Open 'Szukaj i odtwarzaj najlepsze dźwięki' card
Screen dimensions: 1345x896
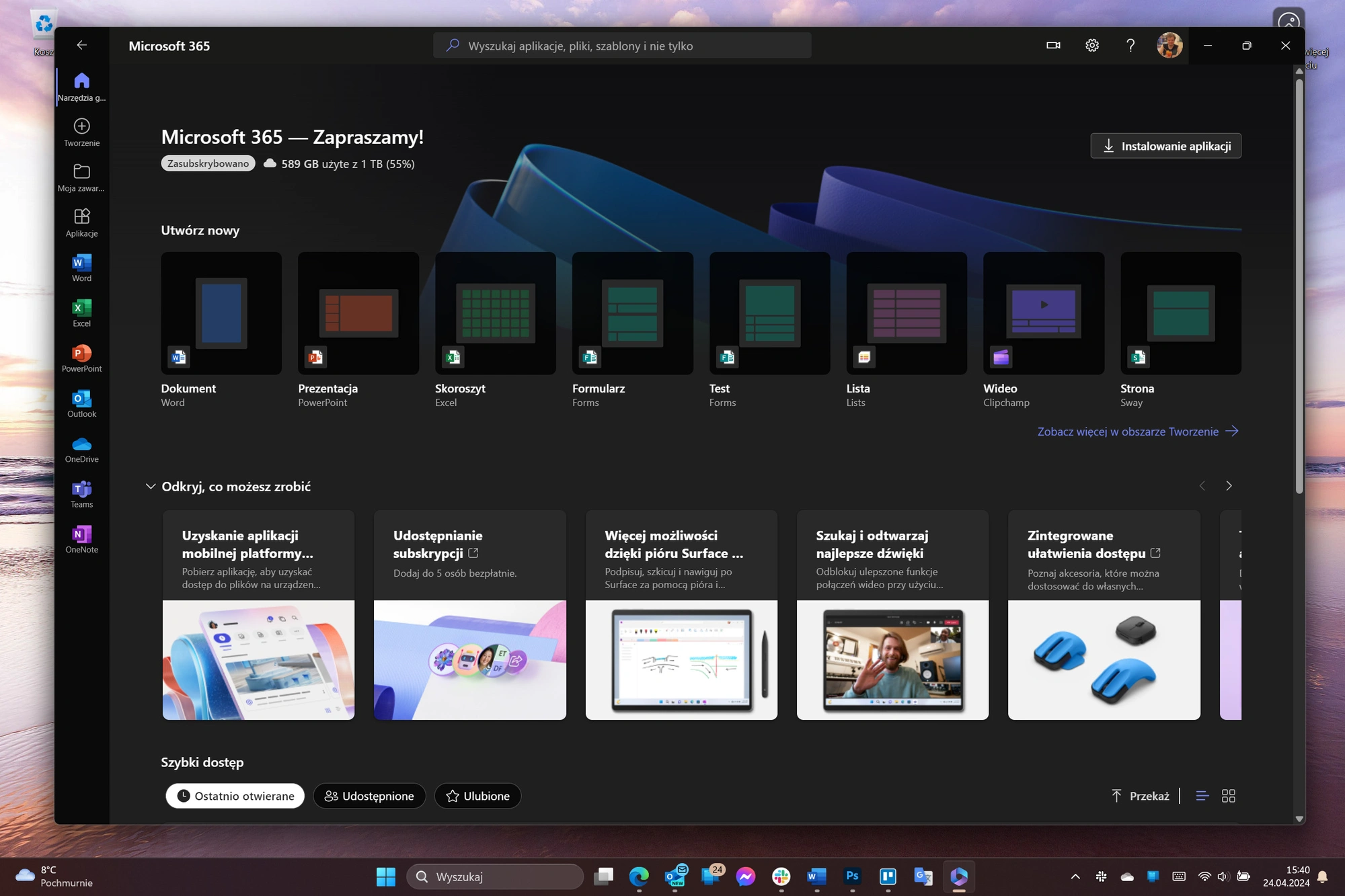click(892, 614)
